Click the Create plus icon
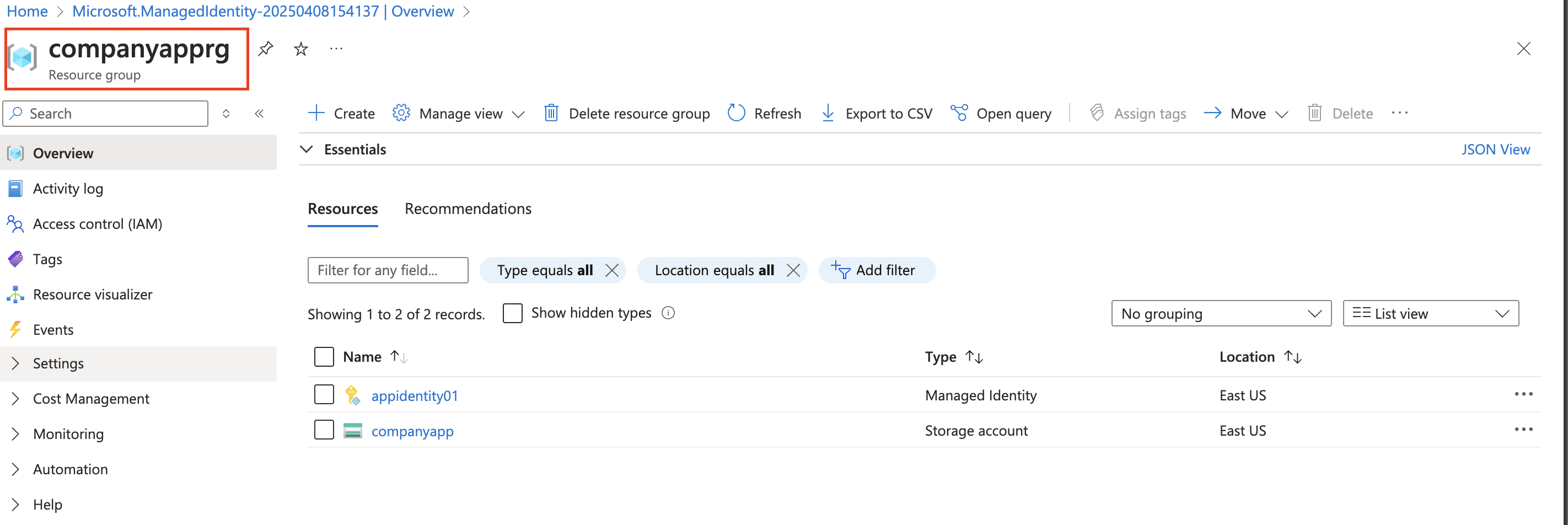Image resolution: width=1568 pixels, height=525 pixels. (316, 113)
